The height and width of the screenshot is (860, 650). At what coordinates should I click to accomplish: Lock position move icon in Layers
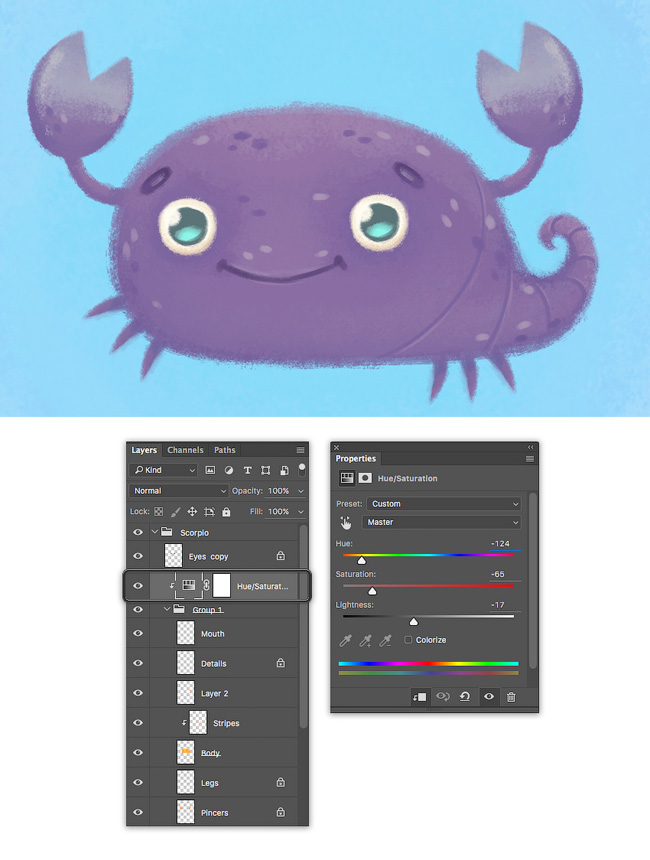192,512
